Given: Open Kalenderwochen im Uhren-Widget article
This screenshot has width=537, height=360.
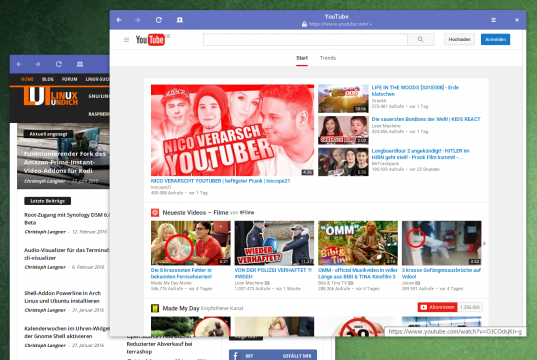Looking at the screenshot, I should point(67,332).
